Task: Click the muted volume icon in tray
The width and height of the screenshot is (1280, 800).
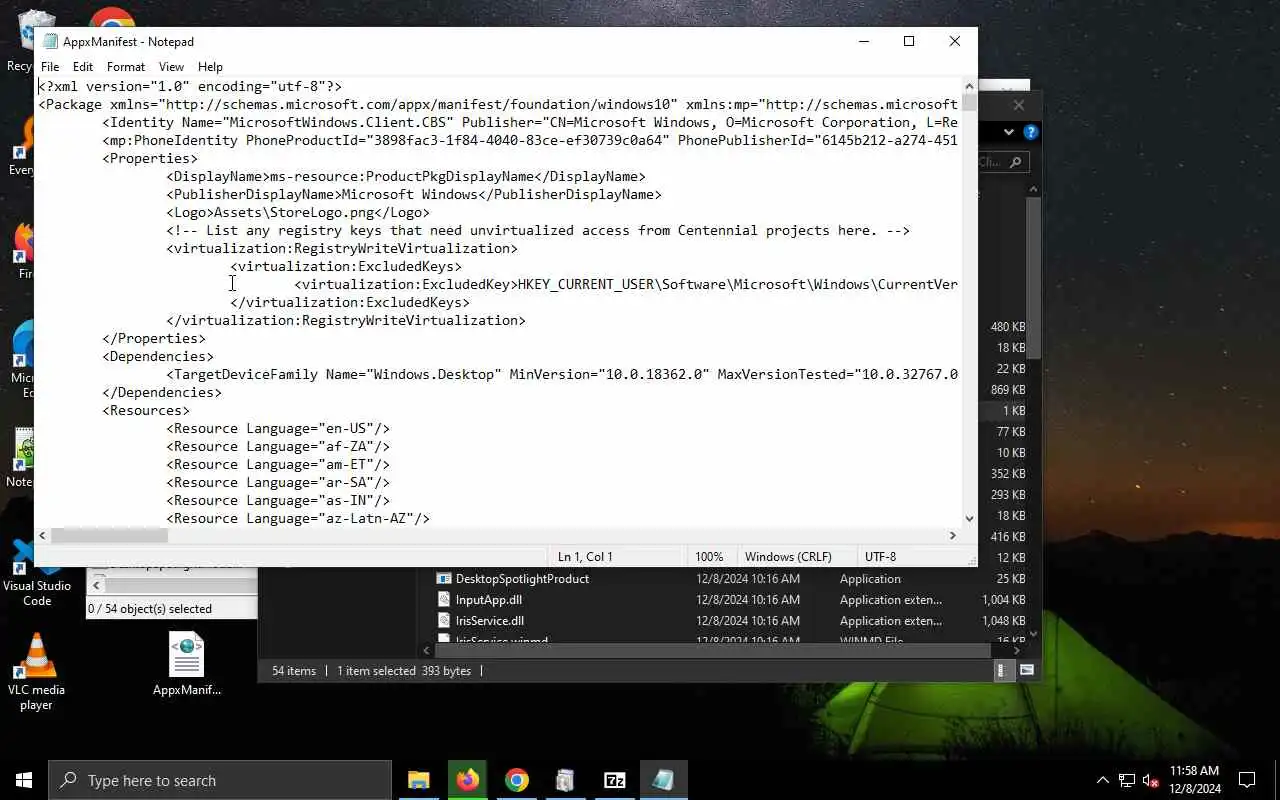Action: [x=1150, y=780]
